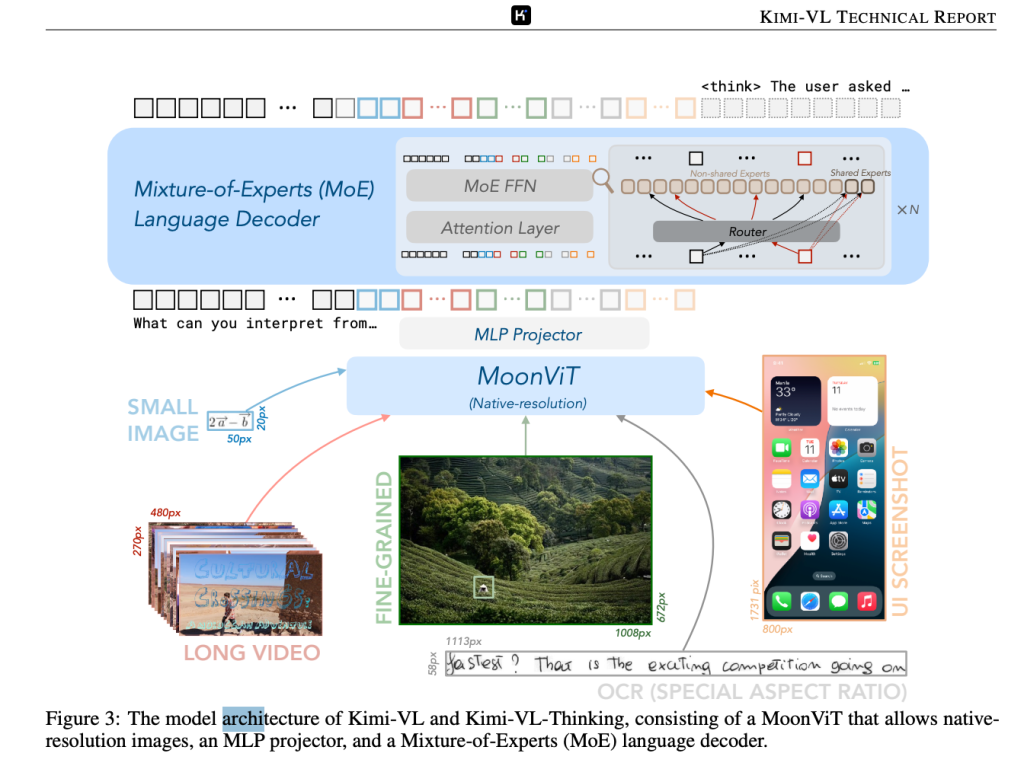The height and width of the screenshot is (763, 1024).
Task: Click the Router box in the diagram
Action: (746, 231)
